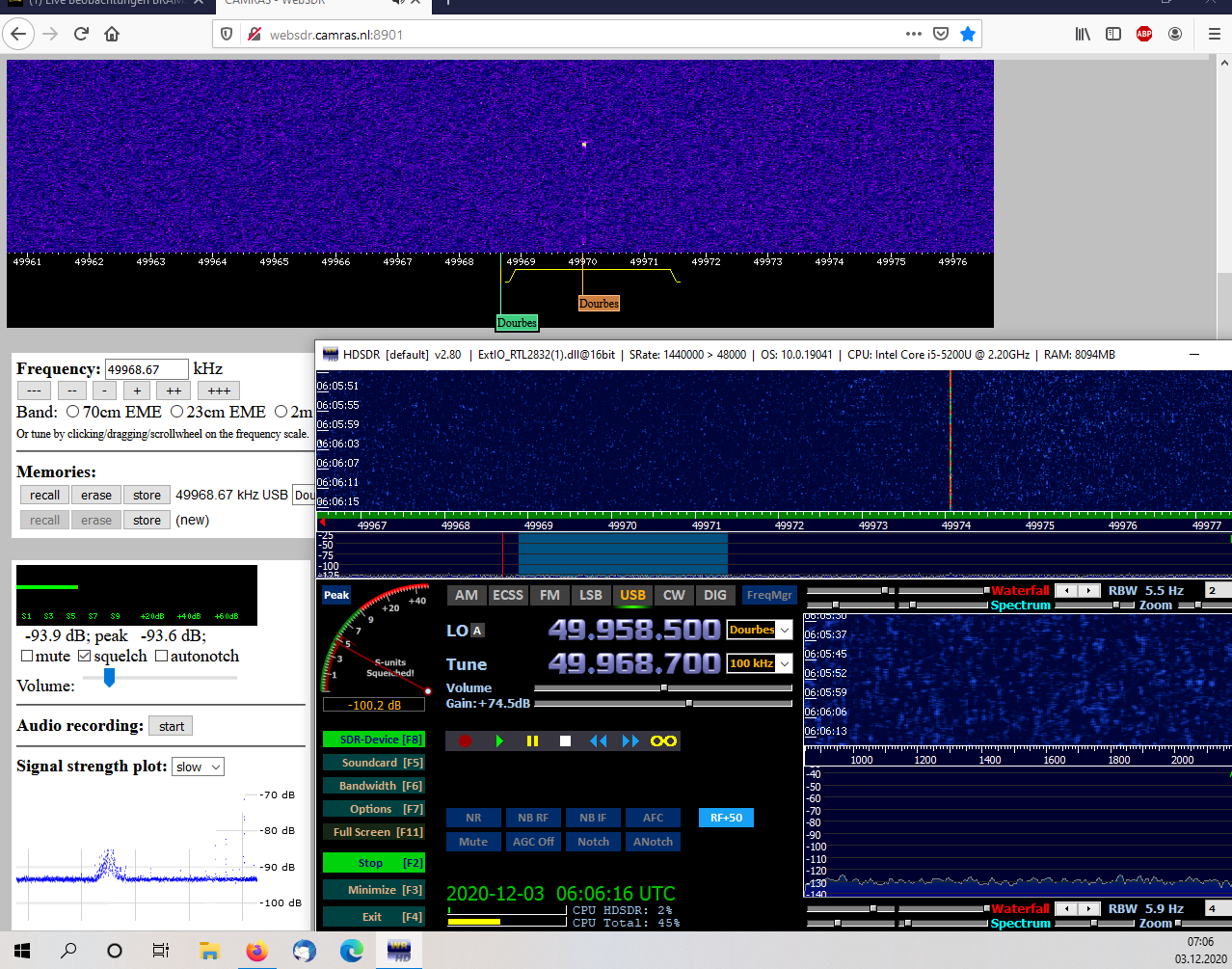This screenshot has width=1232, height=969.
Task: Pause playback with the yellow pause icon
Action: tap(532, 740)
